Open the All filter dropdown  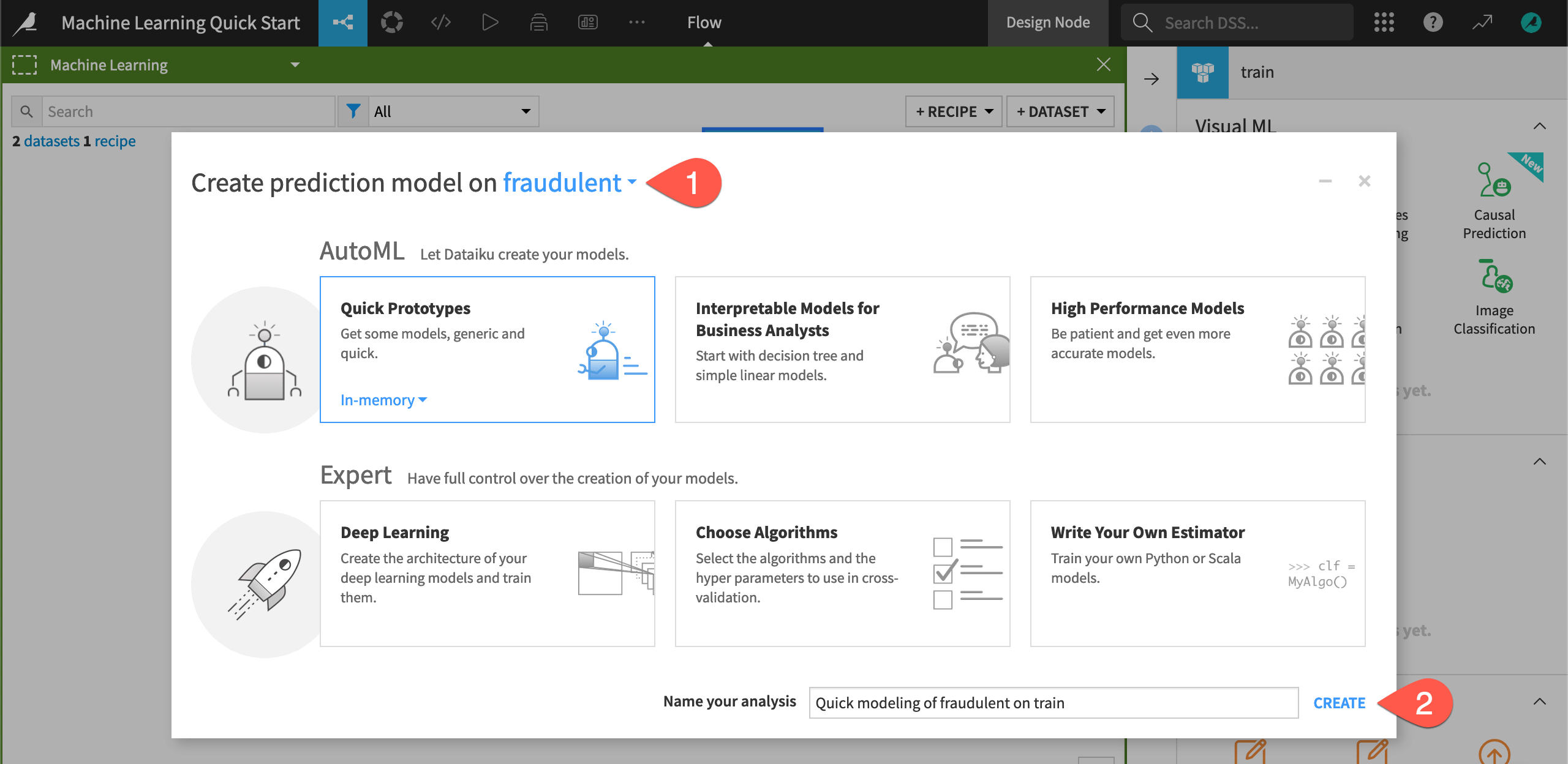[x=453, y=111]
